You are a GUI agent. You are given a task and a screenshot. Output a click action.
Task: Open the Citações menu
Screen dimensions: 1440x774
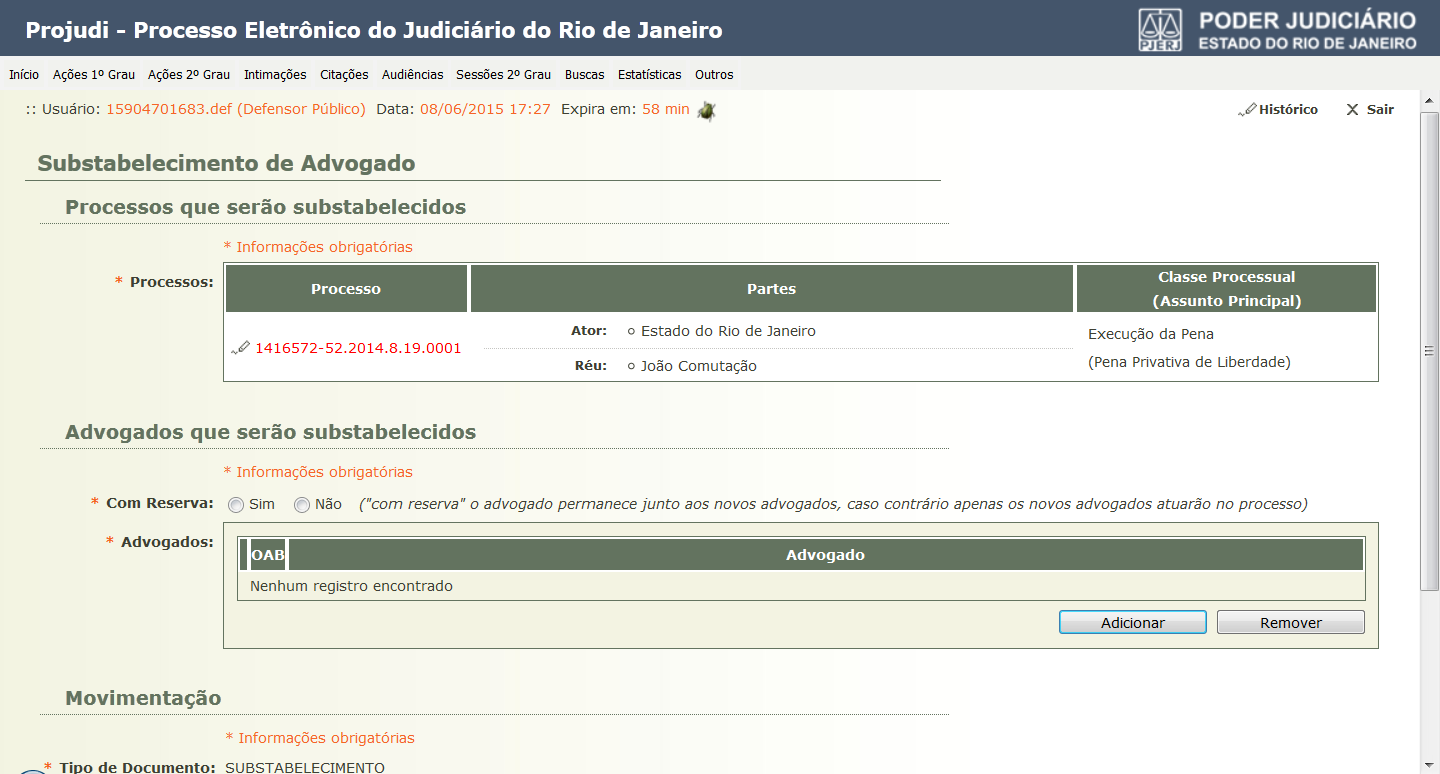[344, 75]
